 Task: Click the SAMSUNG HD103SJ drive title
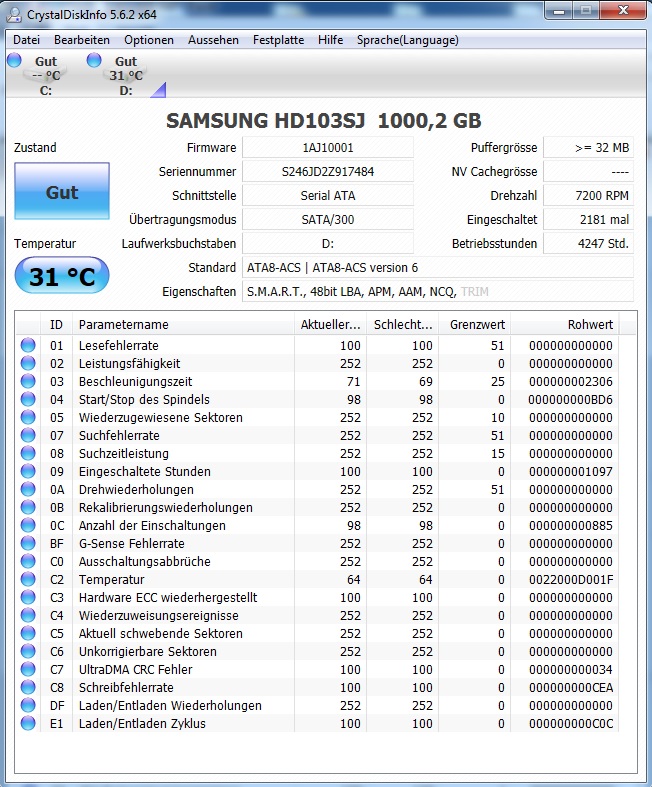point(324,120)
